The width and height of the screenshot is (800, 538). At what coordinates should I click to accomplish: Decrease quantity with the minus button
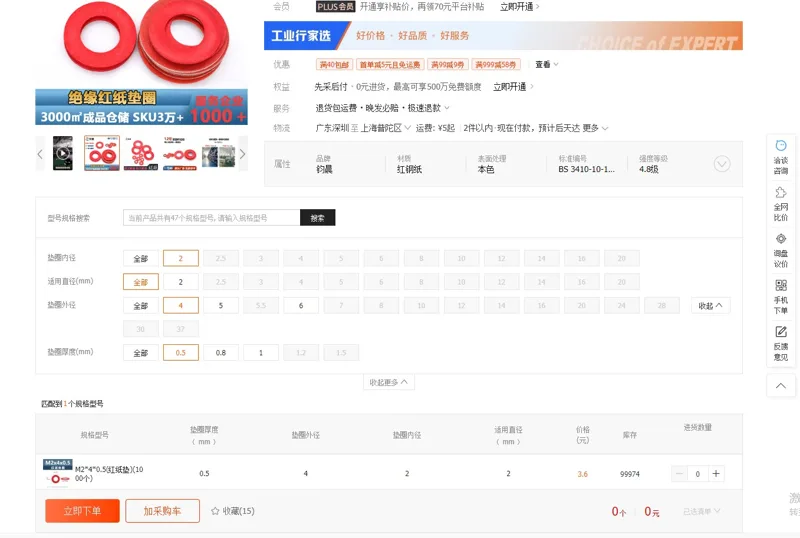(680, 474)
